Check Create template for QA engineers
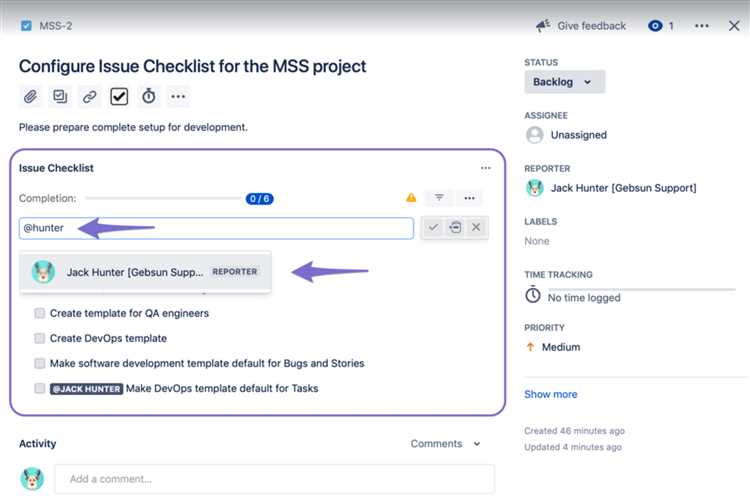Image resolution: width=750 pixels, height=502 pixels. [x=40, y=313]
